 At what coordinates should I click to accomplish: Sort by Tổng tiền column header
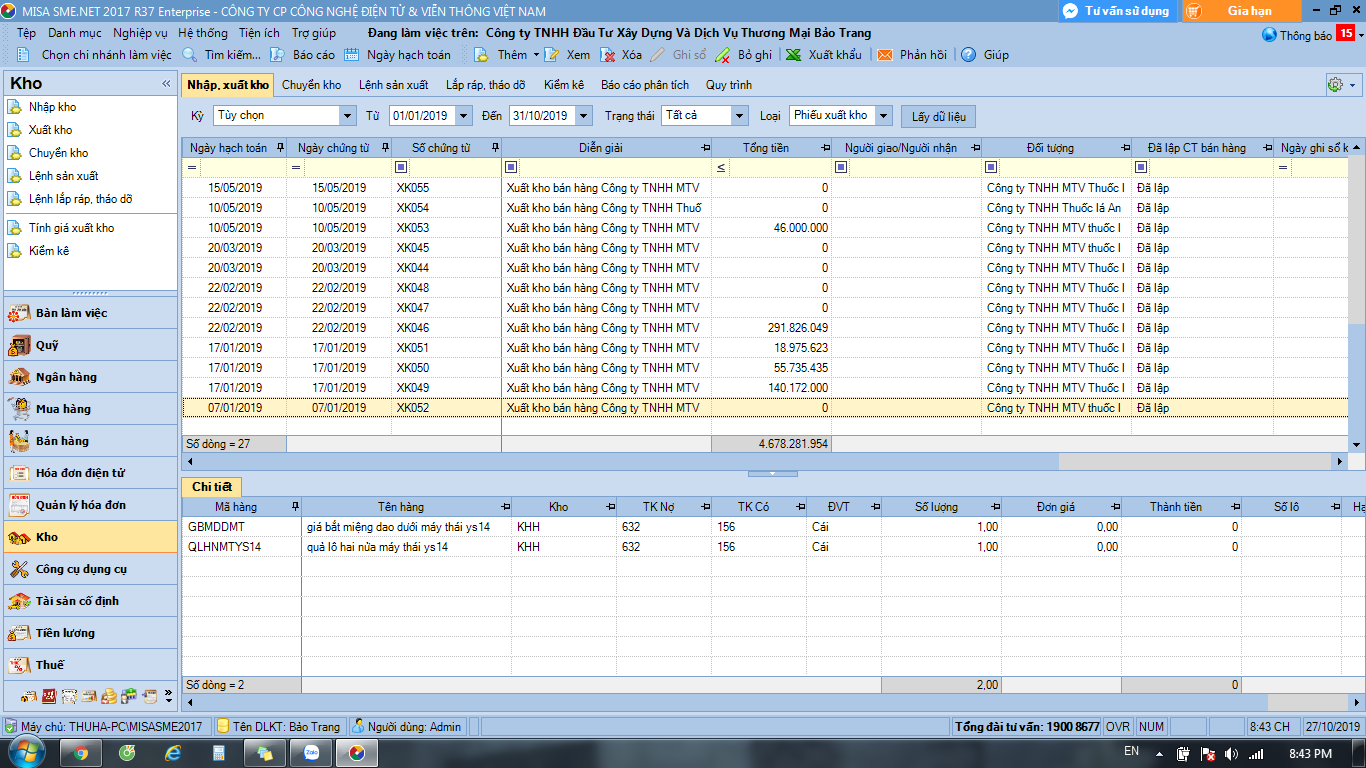coord(766,148)
